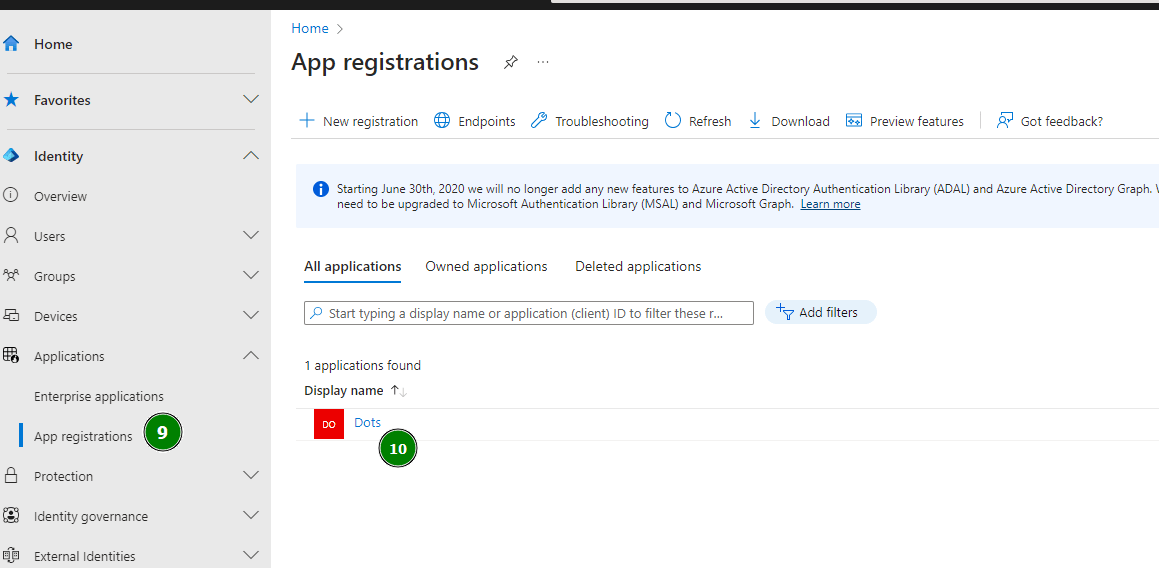Image resolution: width=1159 pixels, height=568 pixels.
Task: Click the globe icon for Endpoints
Action: (442, 121)
